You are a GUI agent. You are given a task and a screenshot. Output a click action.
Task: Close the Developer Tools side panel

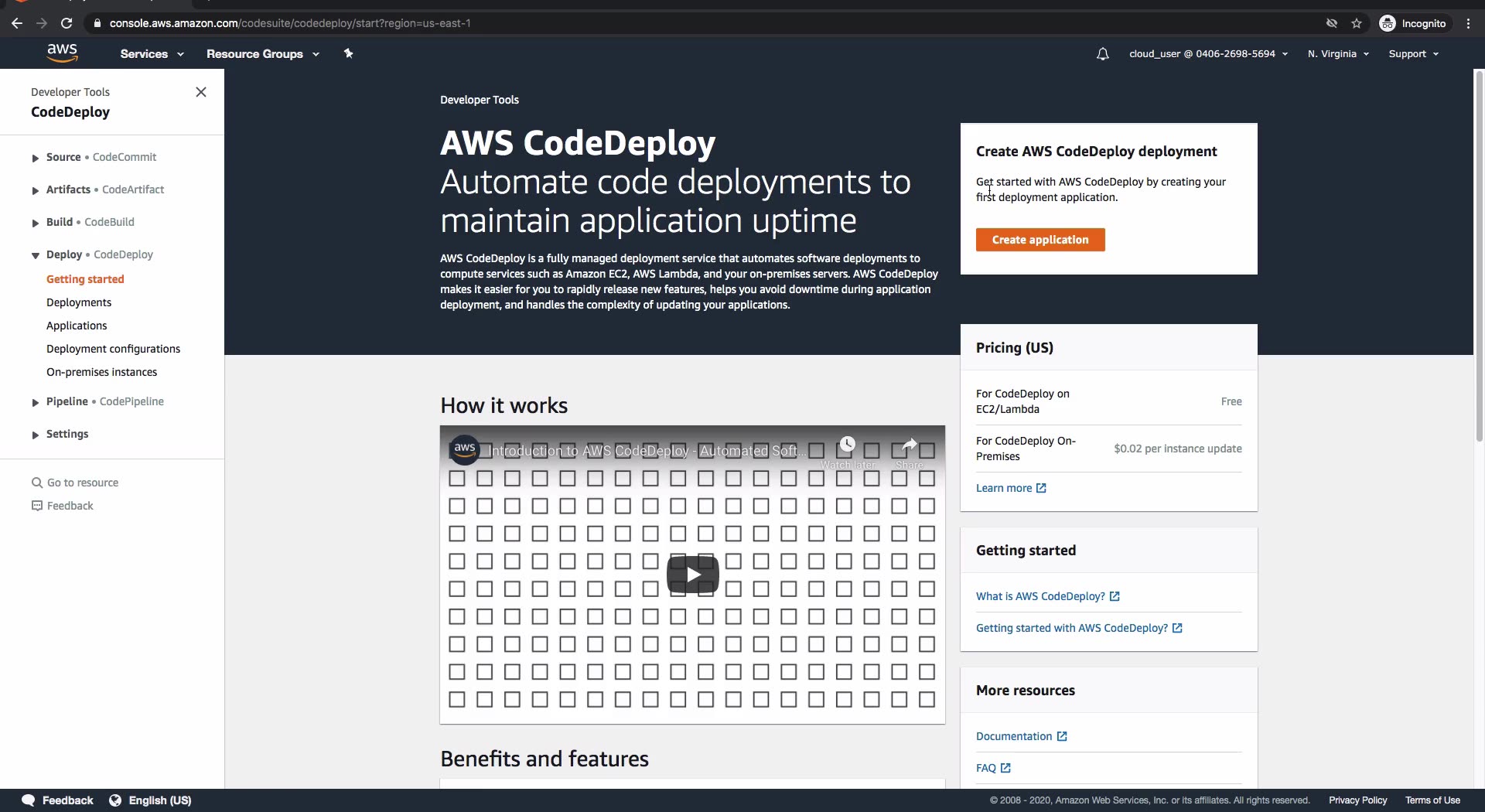(x=201, y=92)
